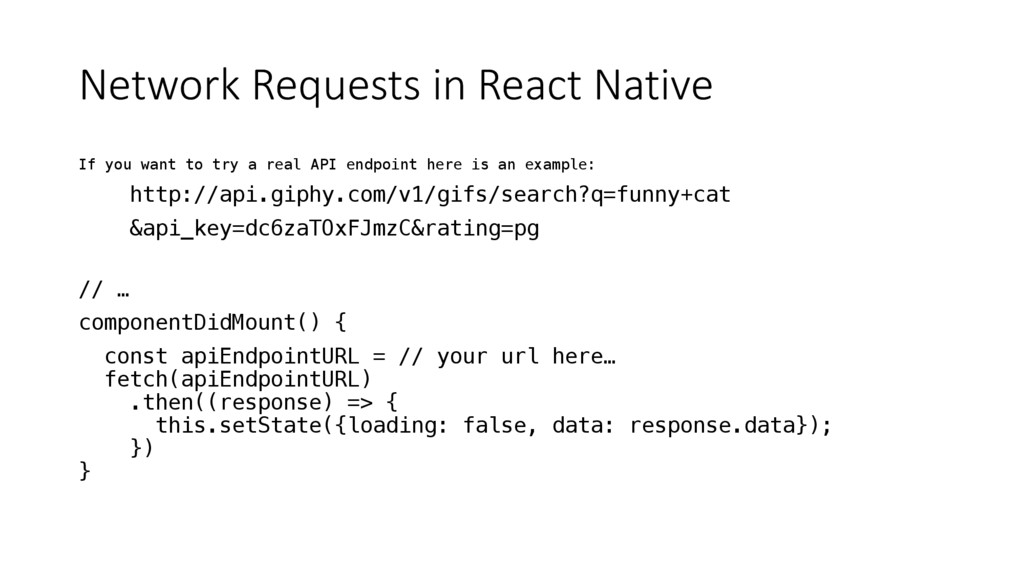Click the '&api_key=dc6zaTOxFJmzC&rating=pg' line
Viewport: 1024px width, 576px height.
coord(334,229)
